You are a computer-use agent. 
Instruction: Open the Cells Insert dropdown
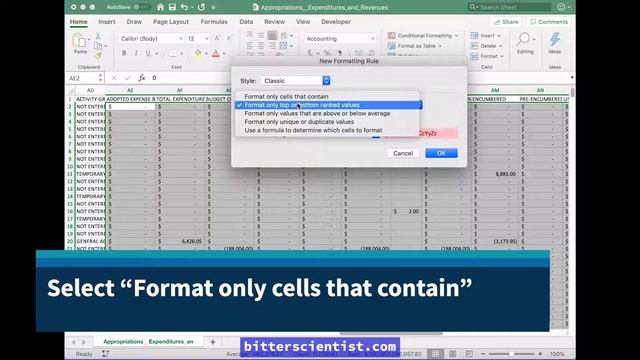486,36
